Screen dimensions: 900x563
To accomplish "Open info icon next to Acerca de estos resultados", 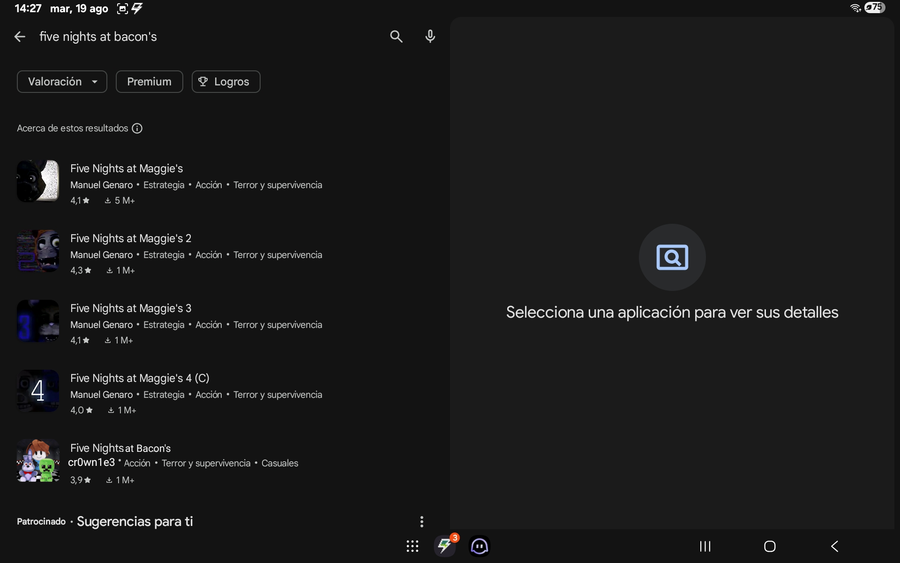I will [137, 128].
